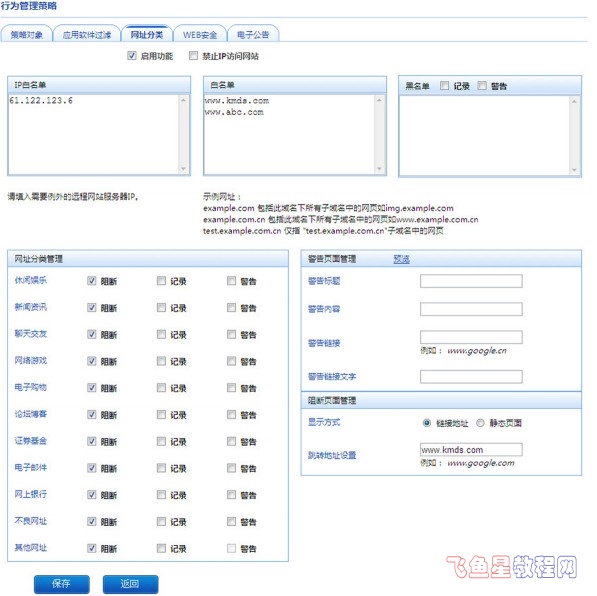Open the 电子公告 tab

253,35
